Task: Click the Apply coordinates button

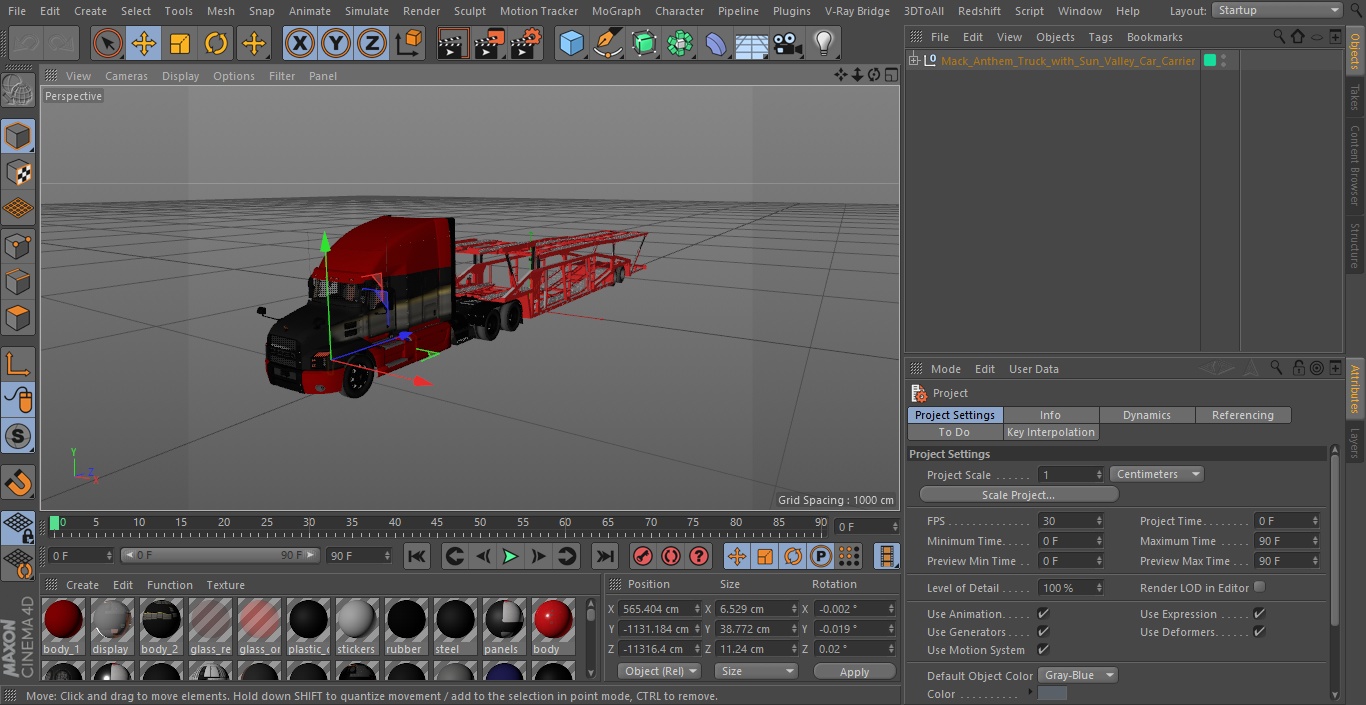Action: 854,672
